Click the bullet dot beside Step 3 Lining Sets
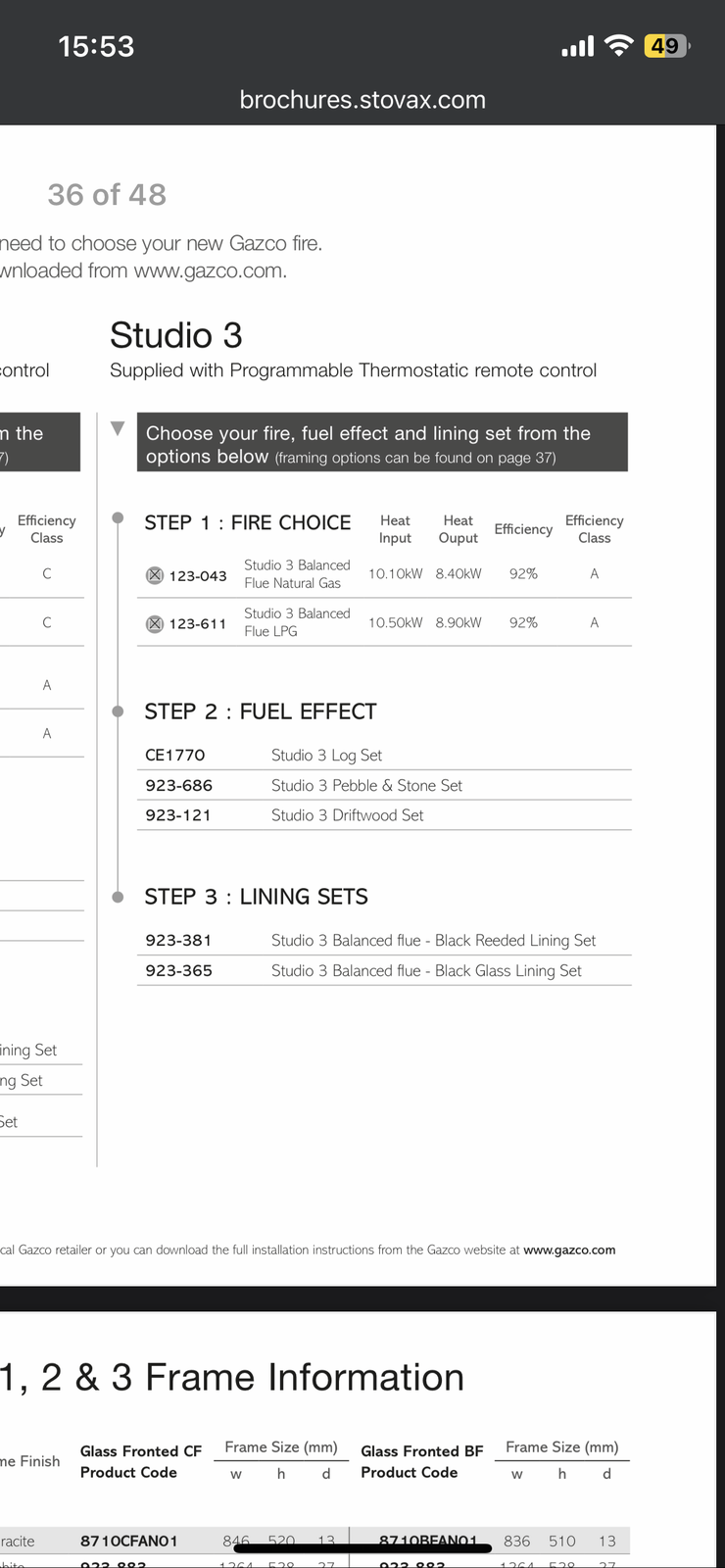 pos(118,897)
